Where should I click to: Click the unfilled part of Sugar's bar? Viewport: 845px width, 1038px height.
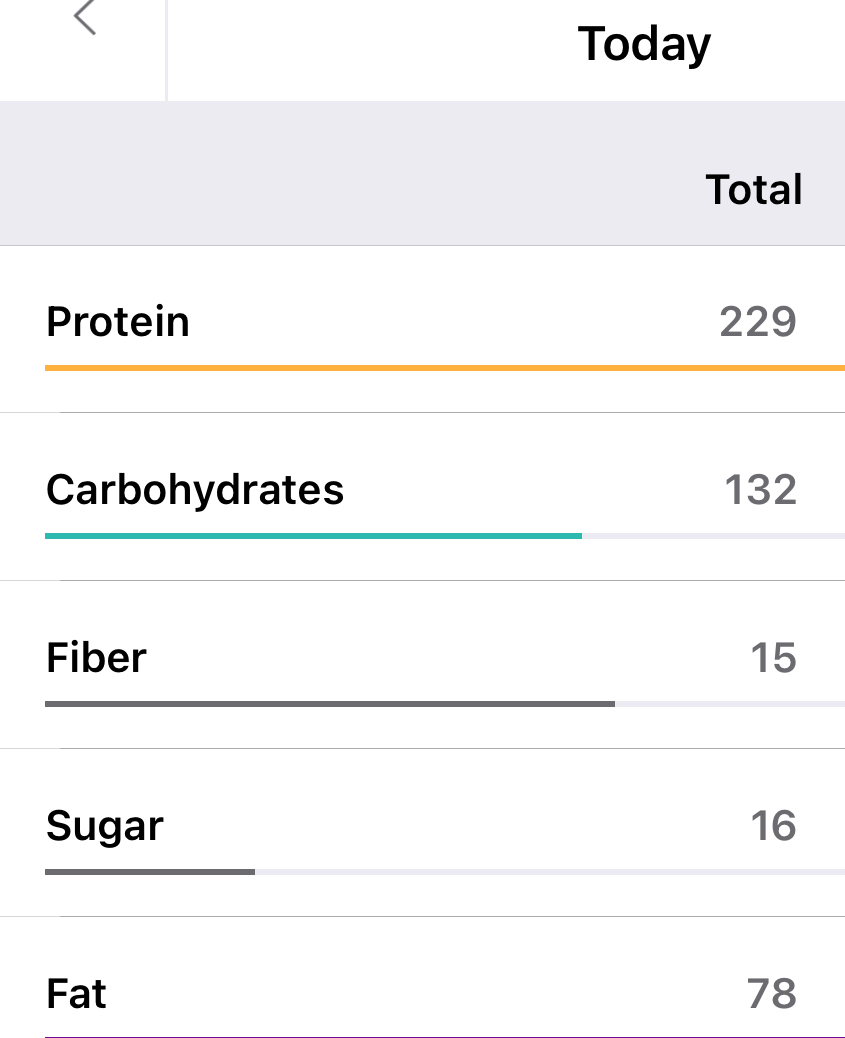[x=550, y=872]
